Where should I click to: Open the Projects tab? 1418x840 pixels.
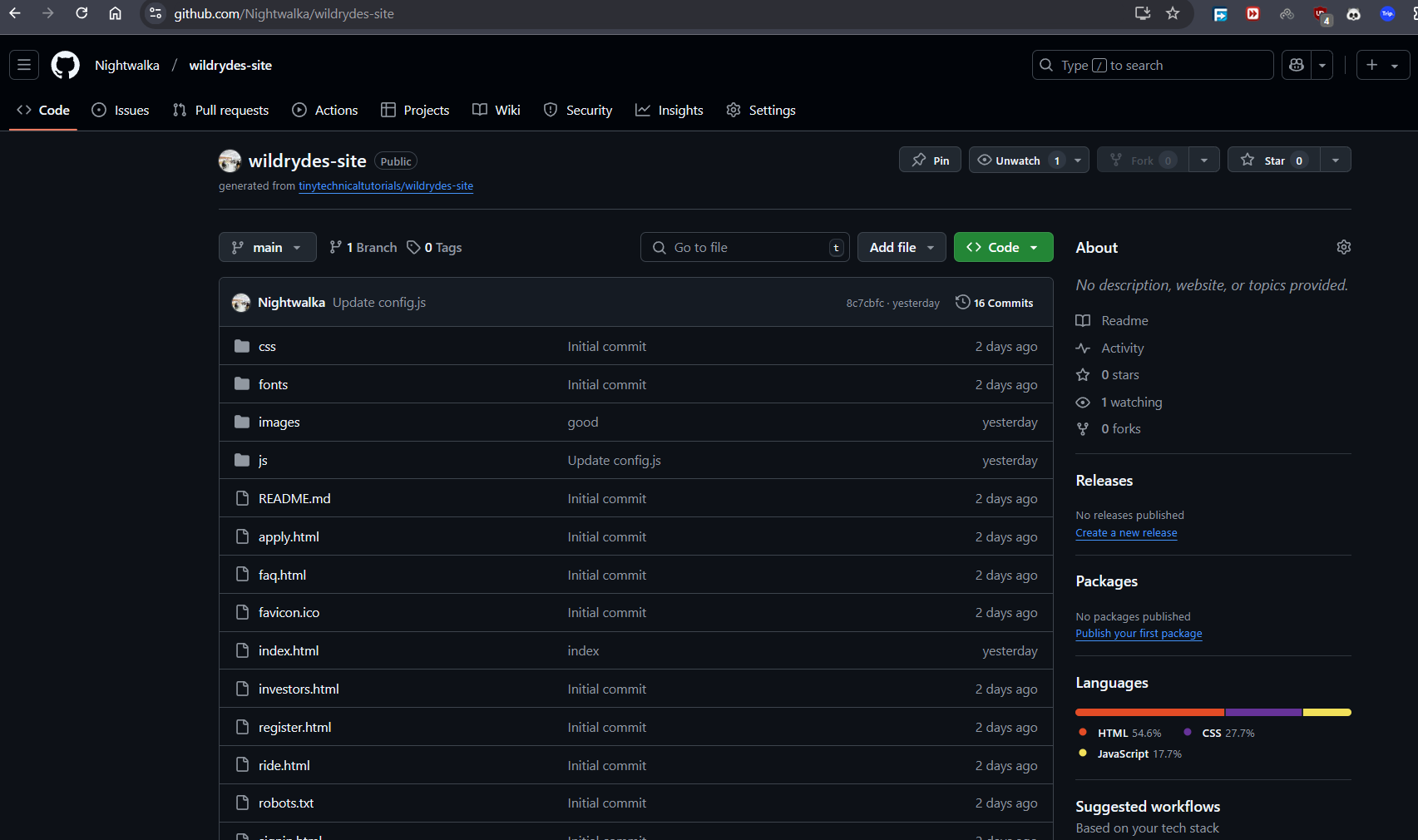click(x=415, y=110)
